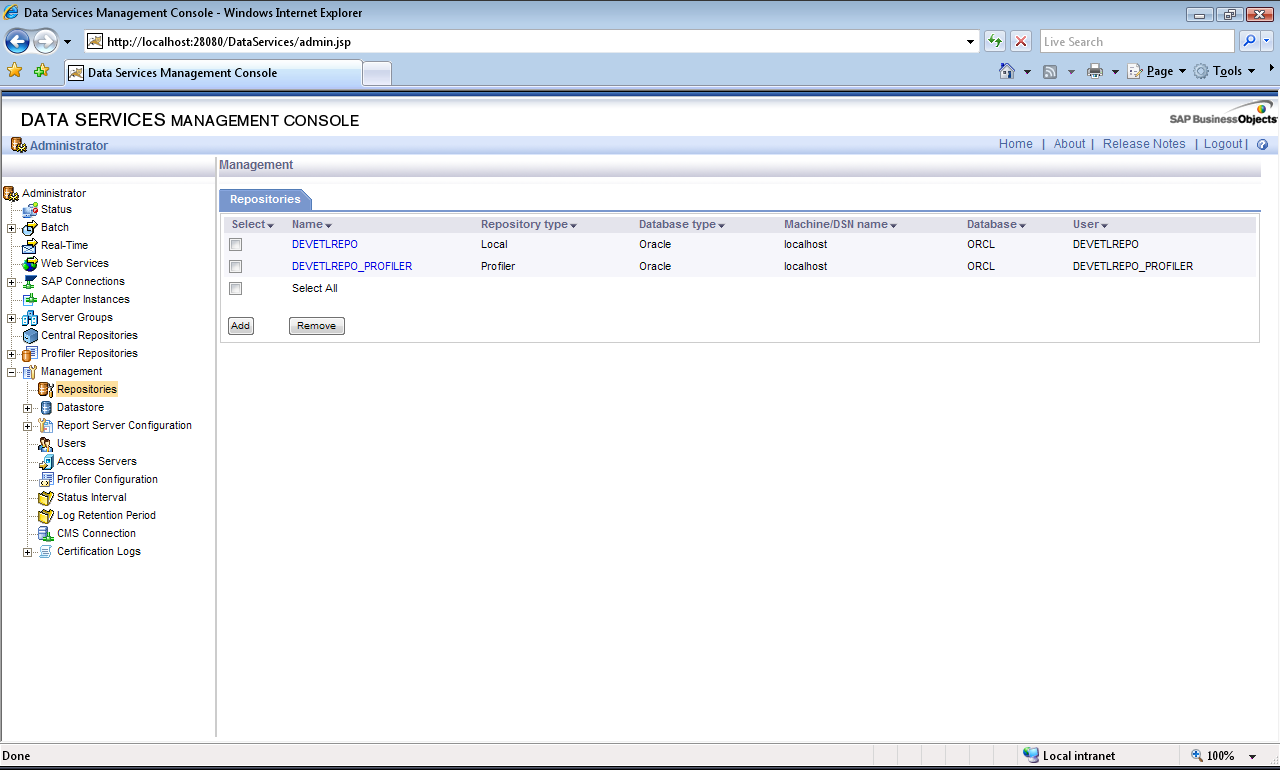Expand the Certification Logs node
The height and width of the screenshot is (770, 1280).
(28, 552)
